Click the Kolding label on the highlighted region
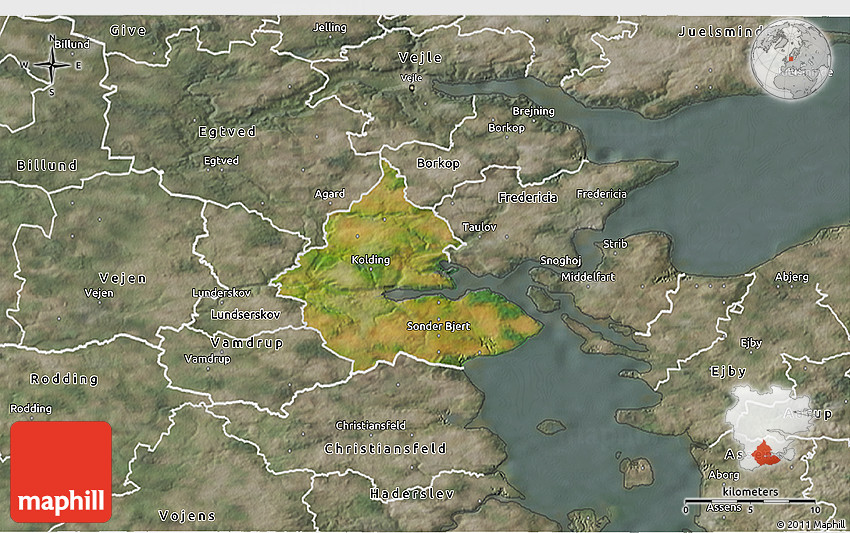This screenshot has height=533, width=850. [x=370, y=260]
